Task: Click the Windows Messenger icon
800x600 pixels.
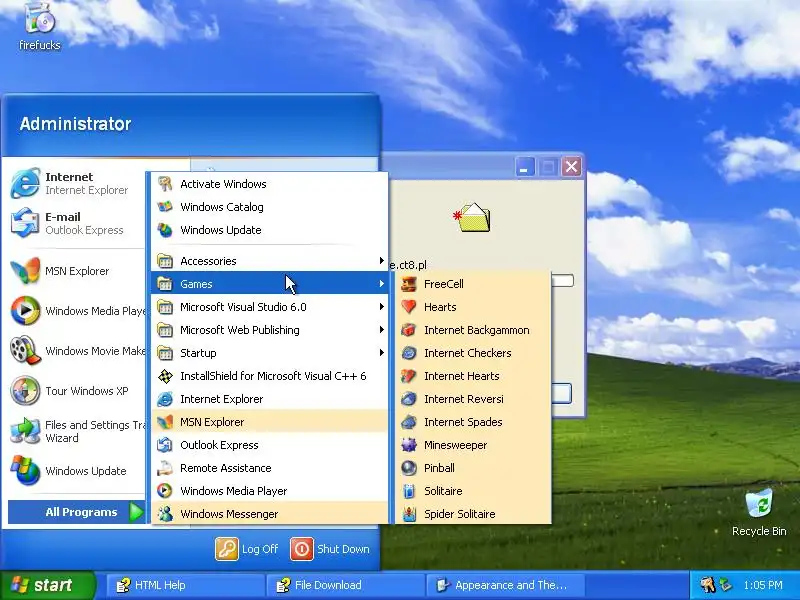Action: pos(165,514)
